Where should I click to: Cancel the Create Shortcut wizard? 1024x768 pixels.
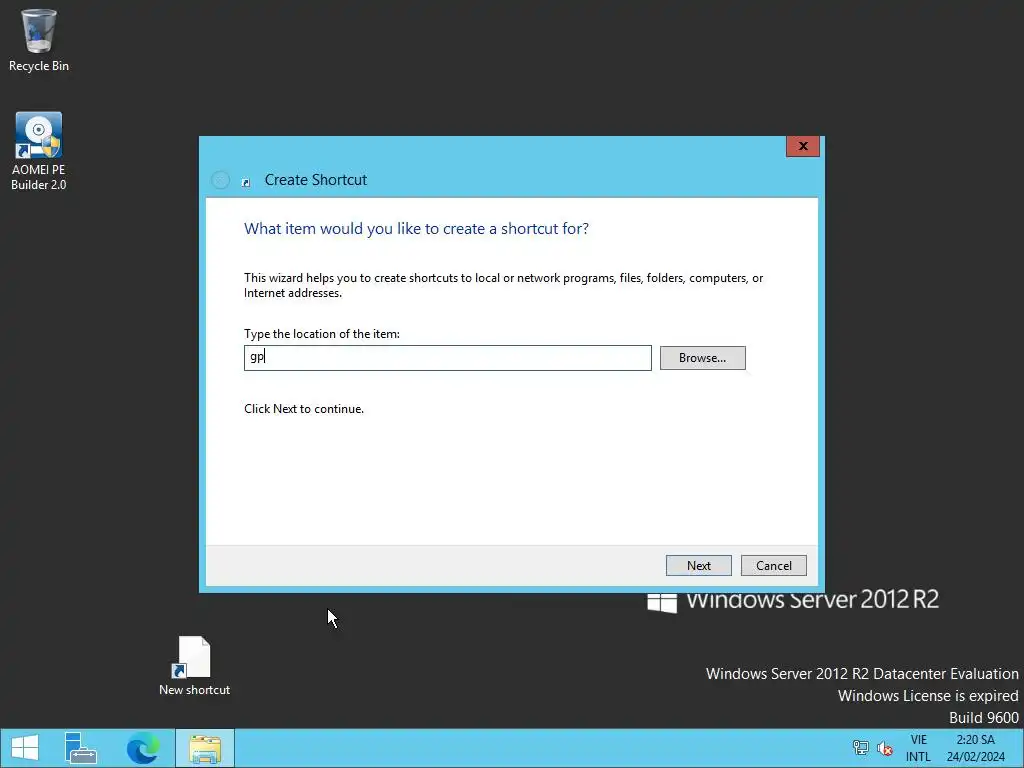(x=773, y=566)
